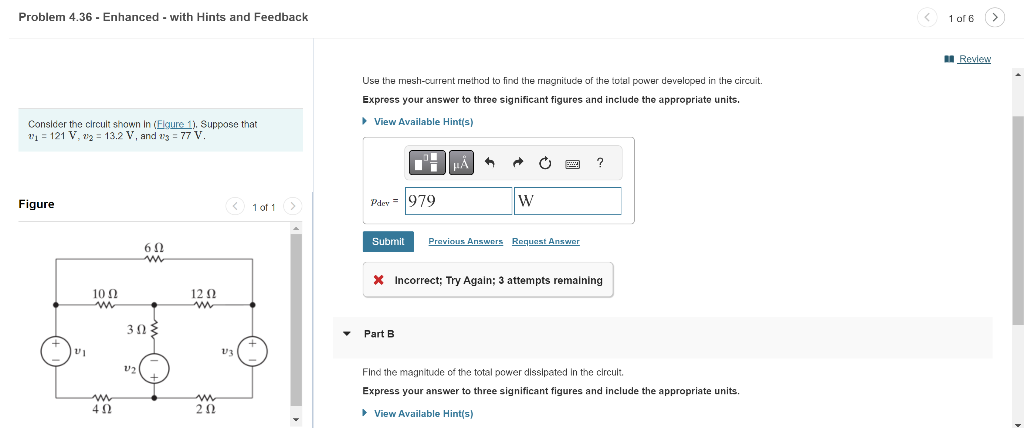The height and width of the screenshot is (428, 1024).
Task: Open the units symbols (µÅ) tool
Action: coord(461,163)
